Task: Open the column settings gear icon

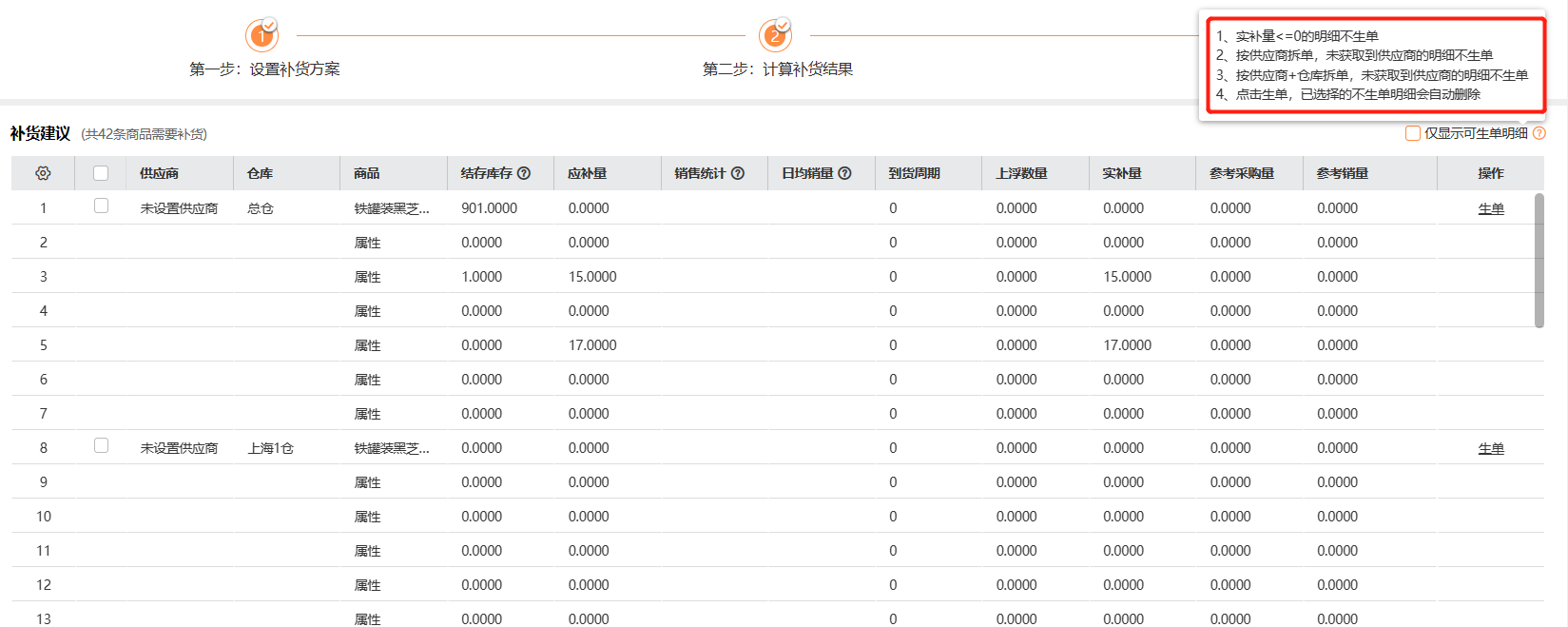Action: (43, 173)
